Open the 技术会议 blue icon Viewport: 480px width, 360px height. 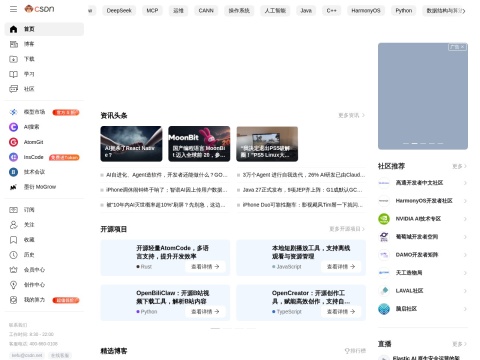click(13, 172)
